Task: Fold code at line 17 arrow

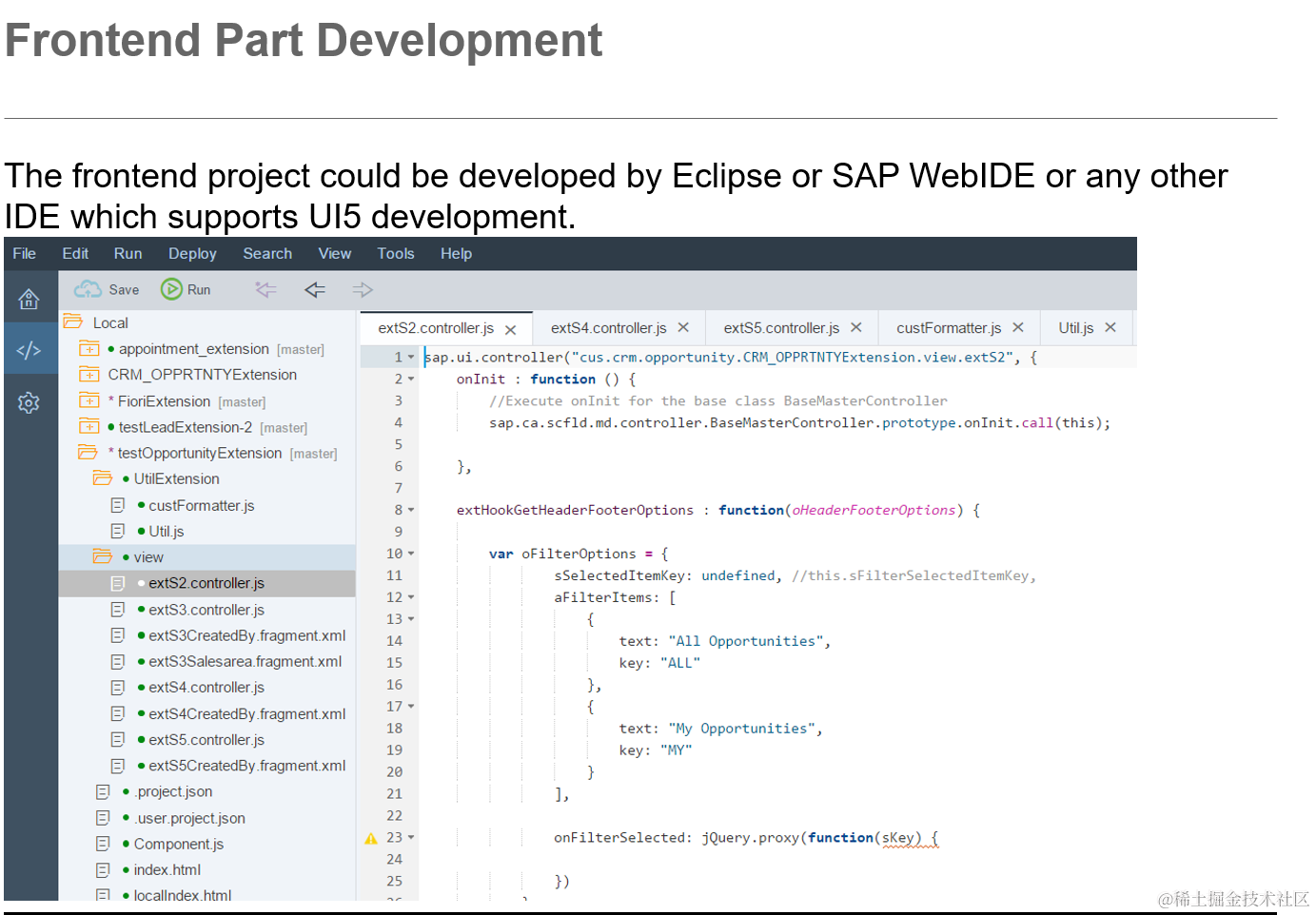Action: click(411, 707)
